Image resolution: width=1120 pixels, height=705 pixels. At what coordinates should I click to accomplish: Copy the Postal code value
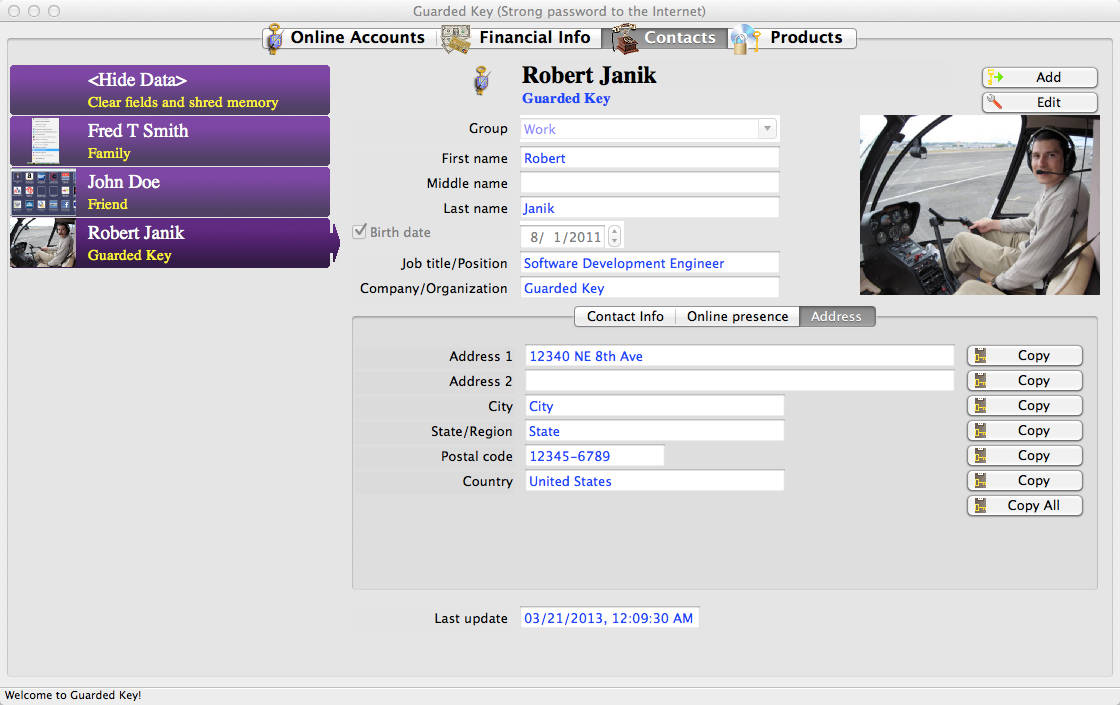[1025, 456]
